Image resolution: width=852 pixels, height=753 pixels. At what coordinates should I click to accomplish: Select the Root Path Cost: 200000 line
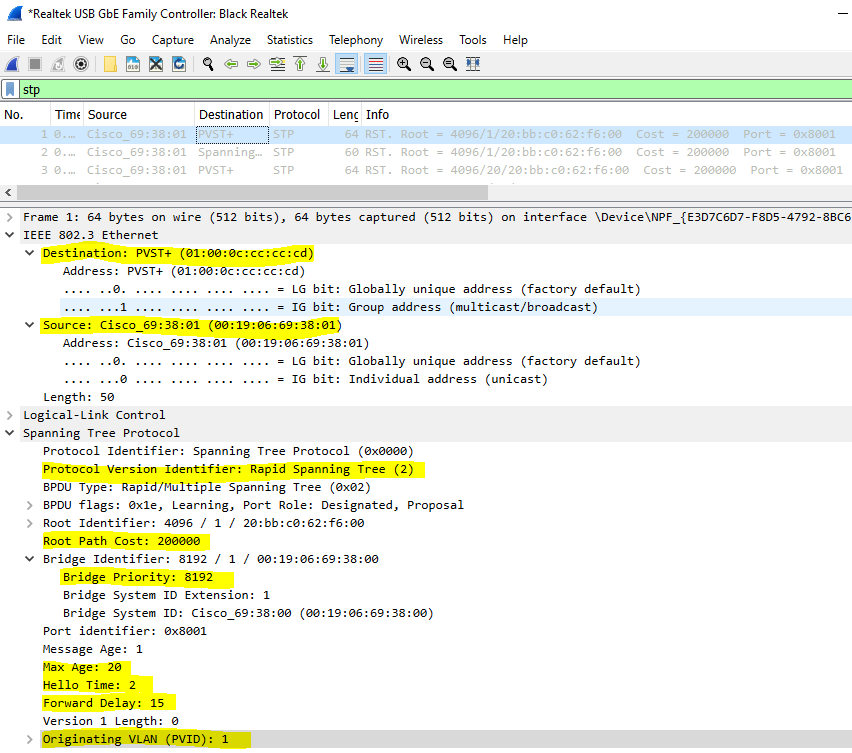point(122,541)
